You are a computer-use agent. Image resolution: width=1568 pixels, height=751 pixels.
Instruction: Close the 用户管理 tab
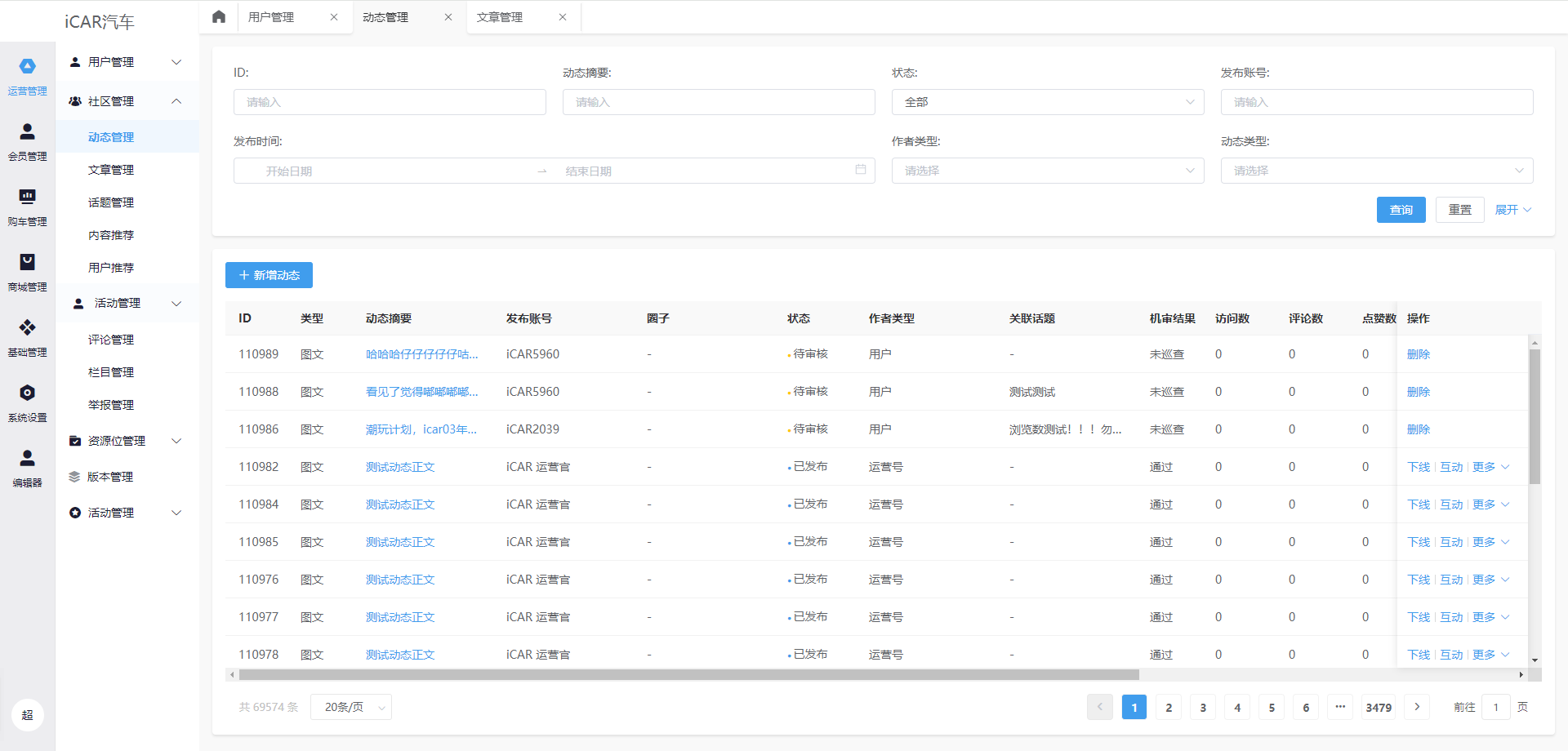(334, 17)
